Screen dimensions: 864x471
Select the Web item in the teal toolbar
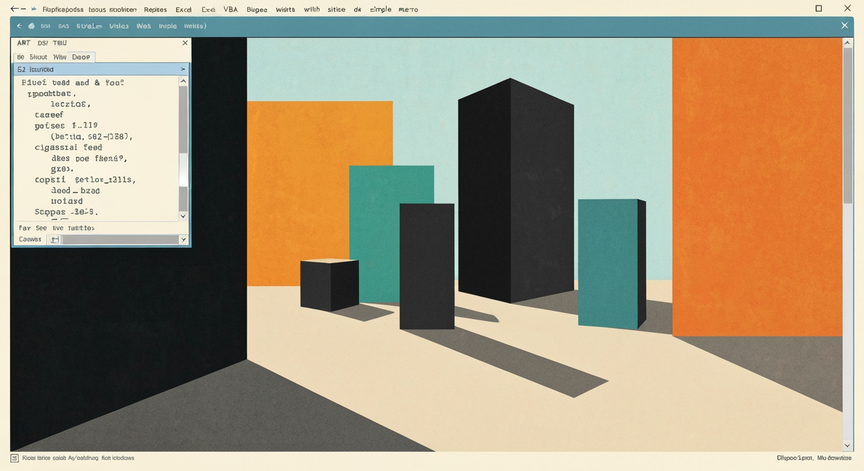click(143, 26)
